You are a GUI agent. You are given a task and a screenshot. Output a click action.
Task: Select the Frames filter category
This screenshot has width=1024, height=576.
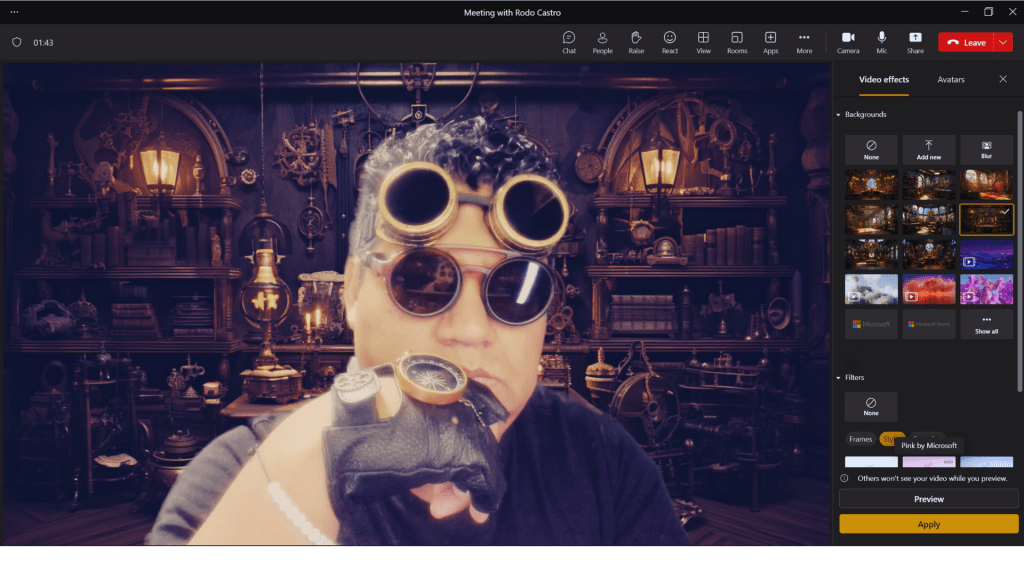860,439
